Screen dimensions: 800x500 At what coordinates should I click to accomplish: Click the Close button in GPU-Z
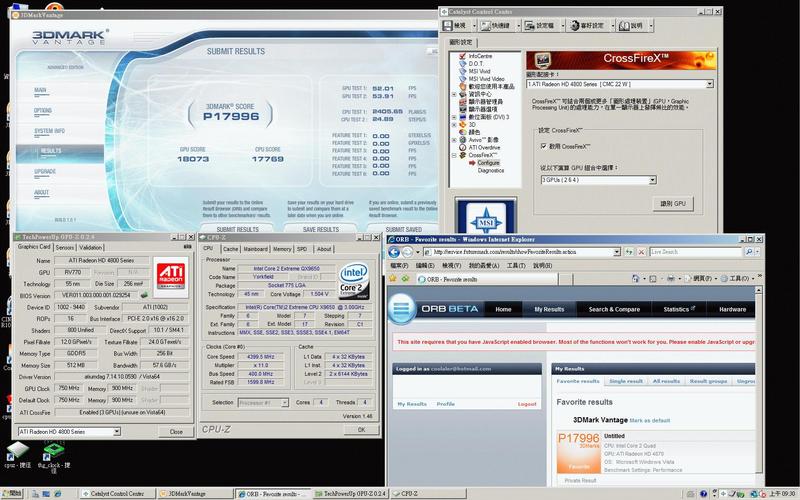click(176, 432)
